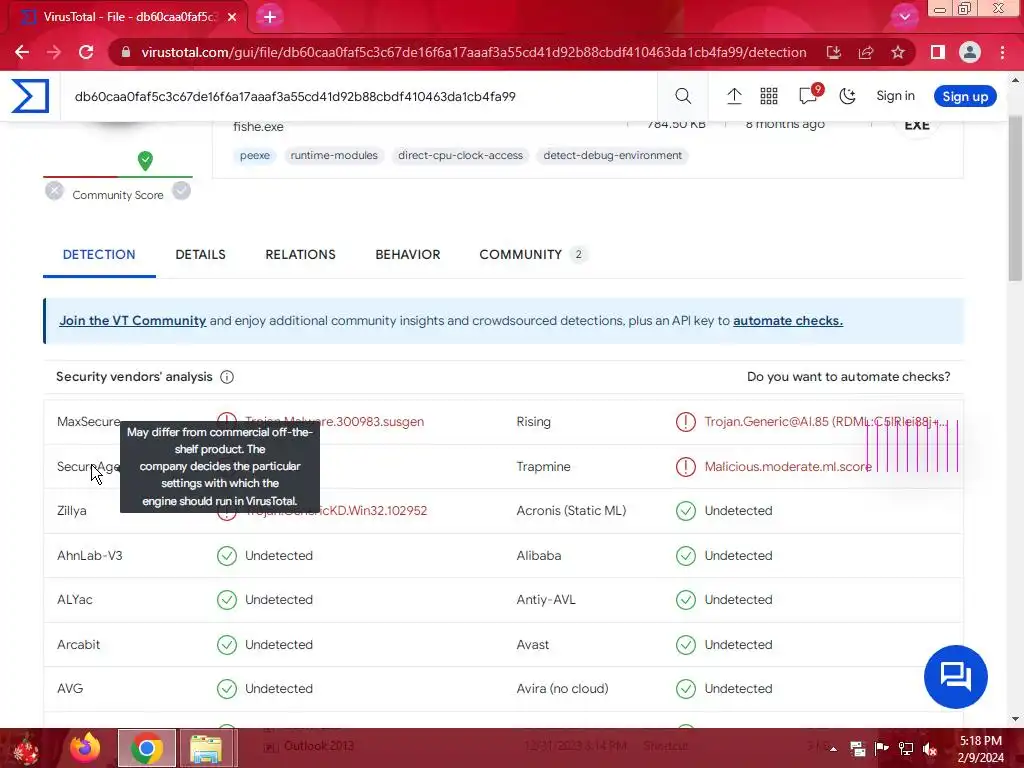This screenshot has height=768, width=1024.
Task: Follow the automate checks link
Action: 788,321
